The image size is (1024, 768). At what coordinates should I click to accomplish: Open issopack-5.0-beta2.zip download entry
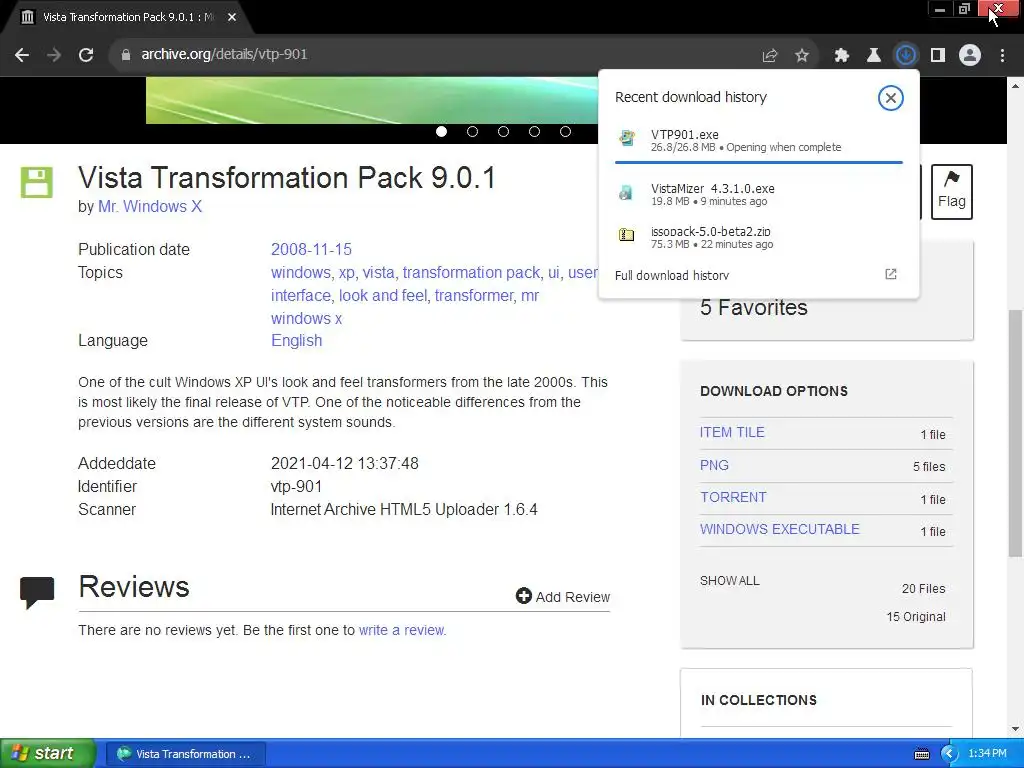pyautogui.click(x=758, y=237)
